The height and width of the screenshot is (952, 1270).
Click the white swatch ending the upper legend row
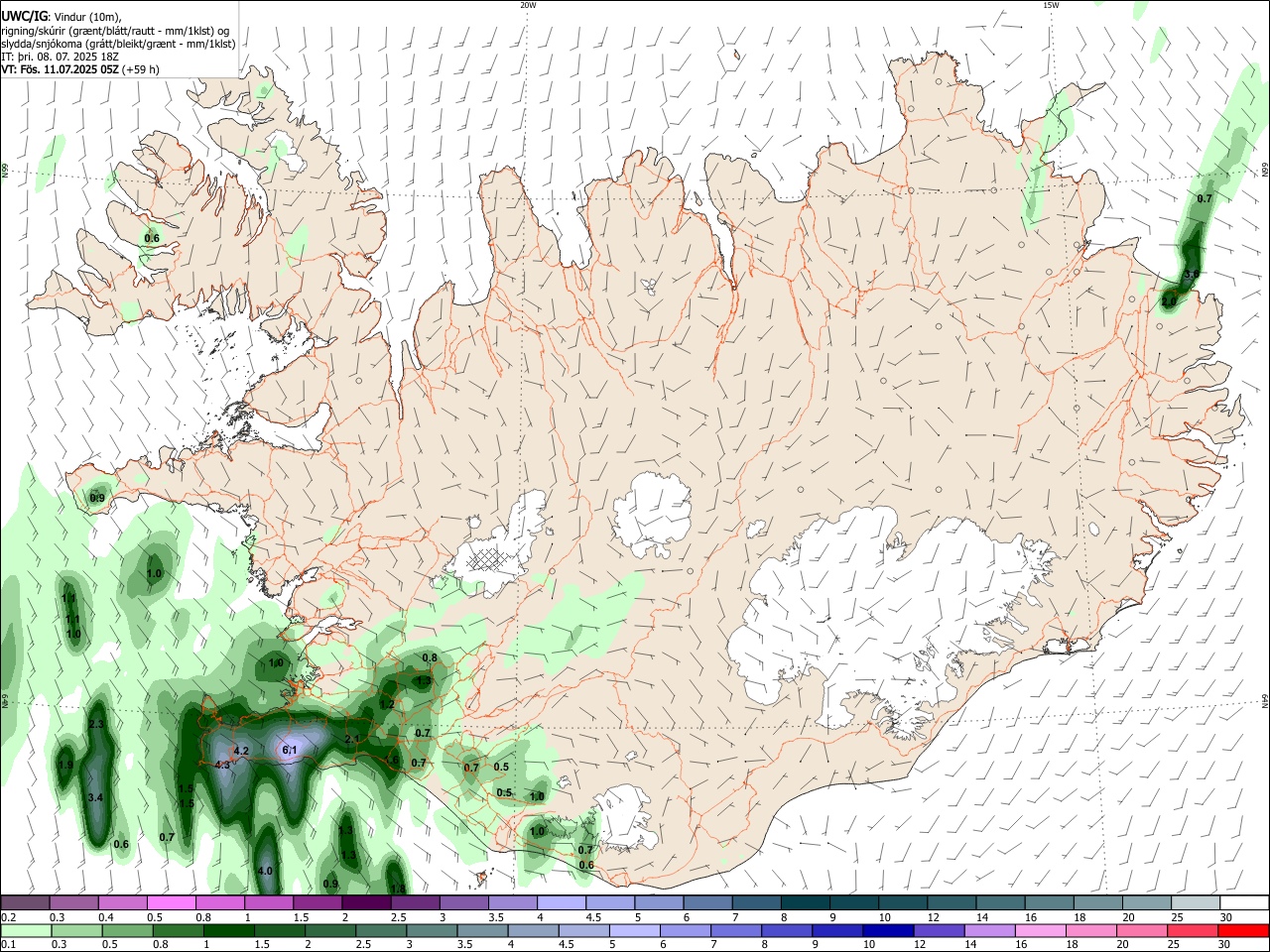[1244, 903]
